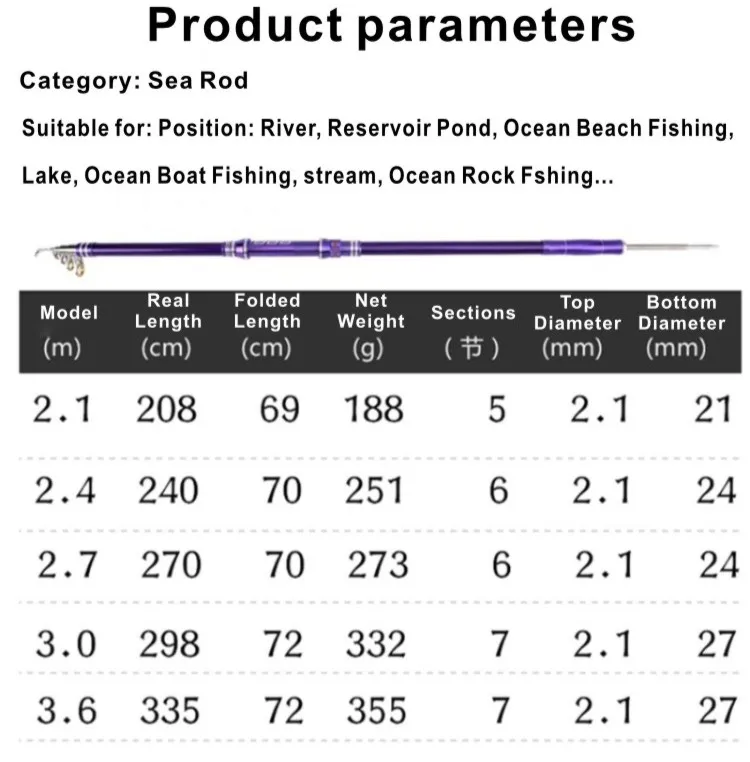Click the Product parameters heading
750x762 pixels.
click(391, 24)
